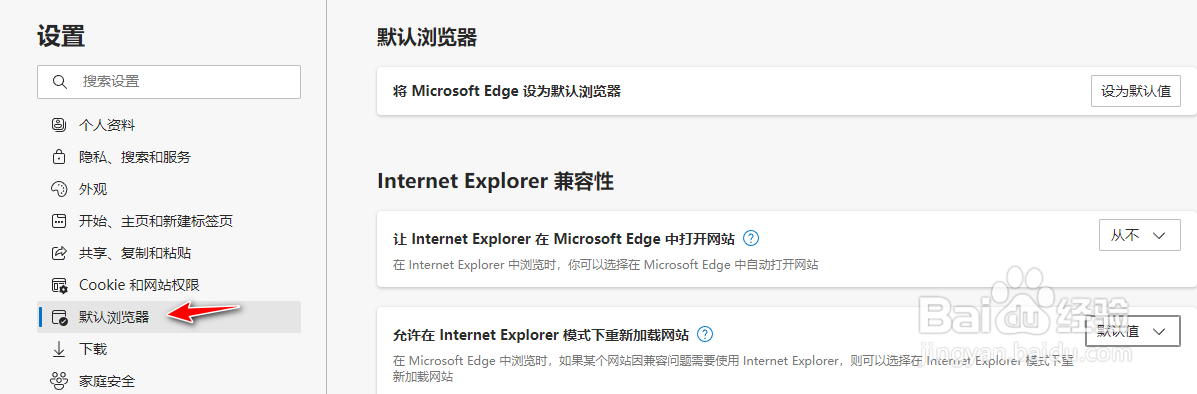The image size is (1197, 394).
Task: Select 默认浏览器 in the sidebar
Action: [169, 317]
